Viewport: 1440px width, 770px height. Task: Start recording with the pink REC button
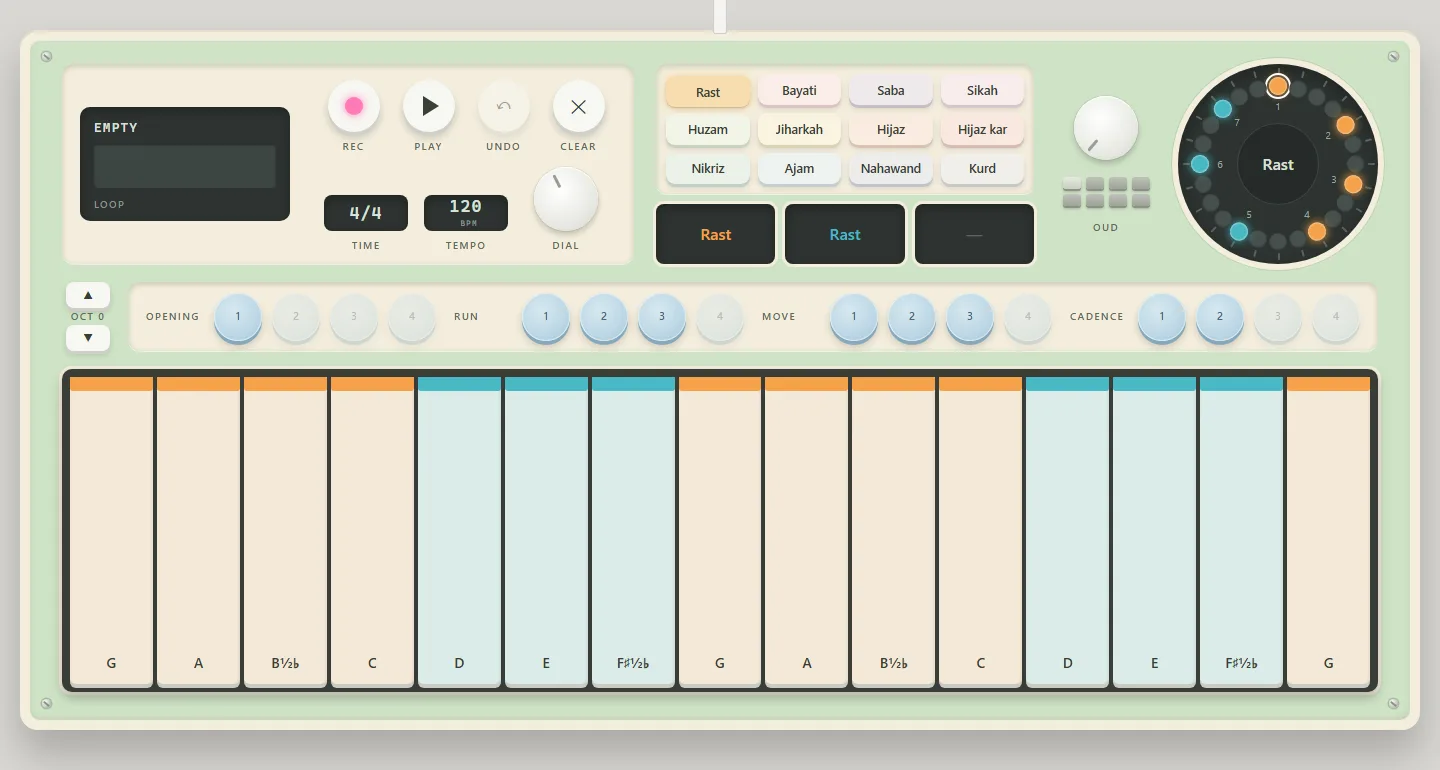coord(354,106)
